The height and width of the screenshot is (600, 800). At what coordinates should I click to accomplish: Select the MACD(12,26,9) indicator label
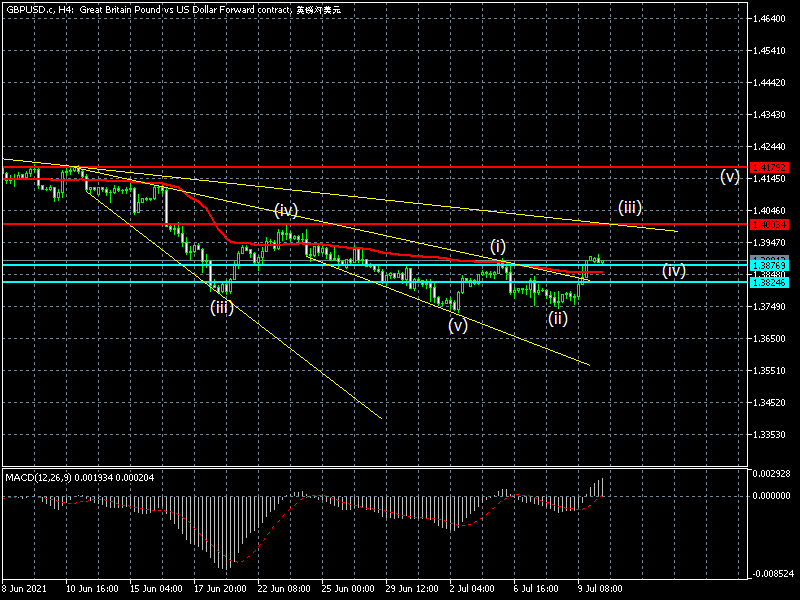point(71,478)
